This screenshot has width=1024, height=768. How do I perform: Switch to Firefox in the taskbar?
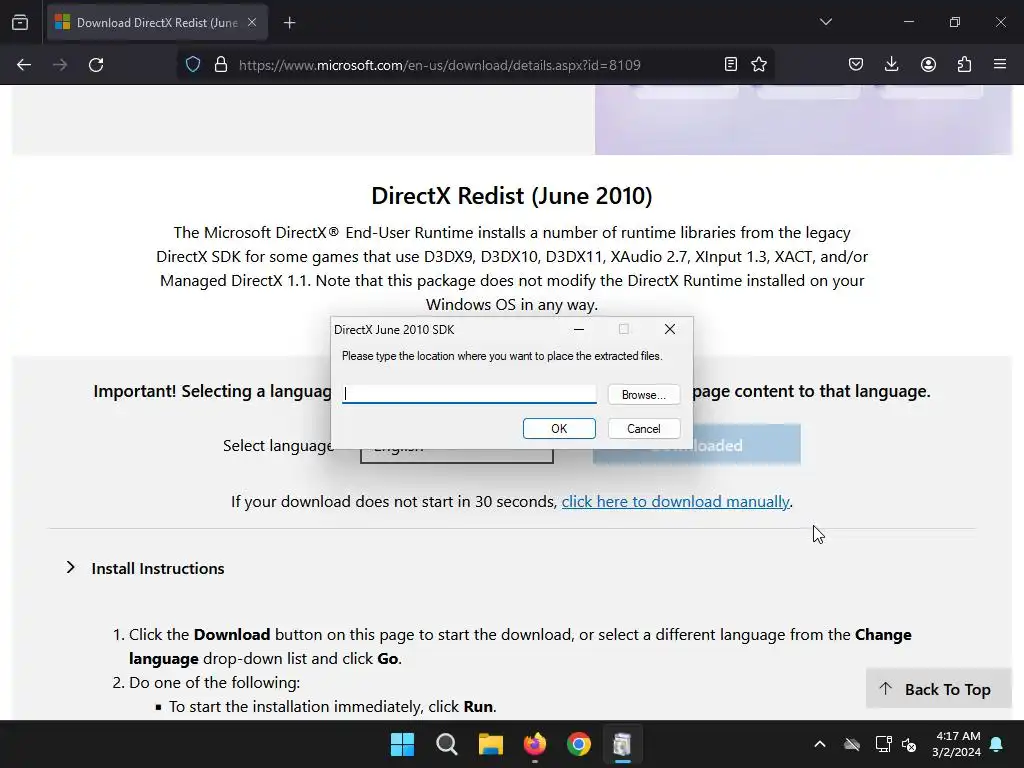coord(535,744)
